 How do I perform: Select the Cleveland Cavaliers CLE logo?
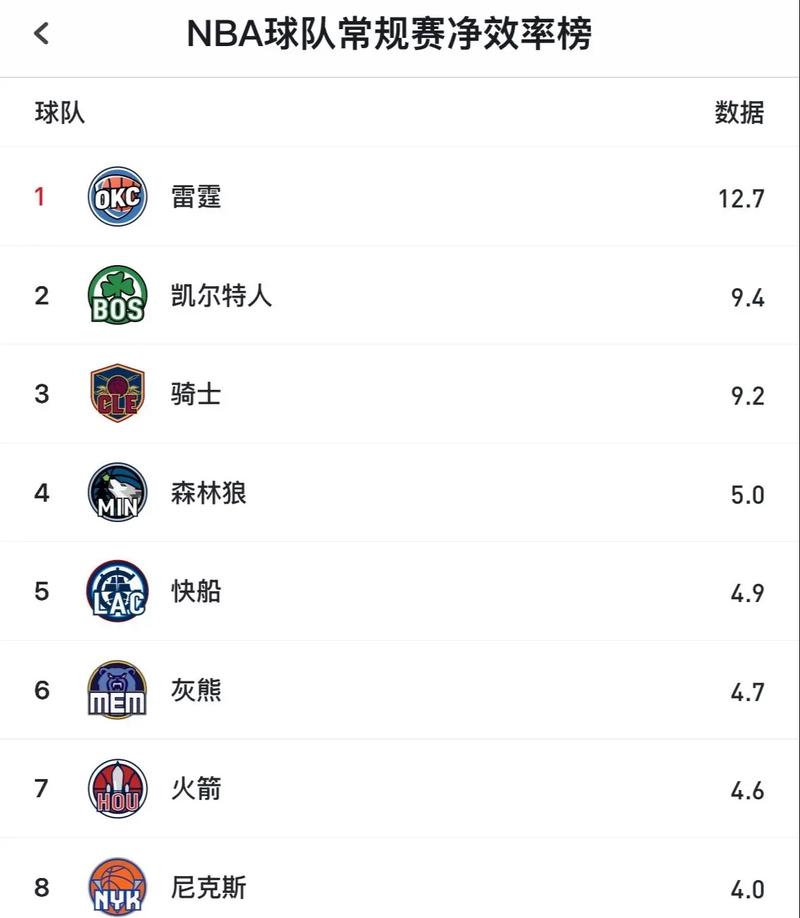(x=117, y=394)
